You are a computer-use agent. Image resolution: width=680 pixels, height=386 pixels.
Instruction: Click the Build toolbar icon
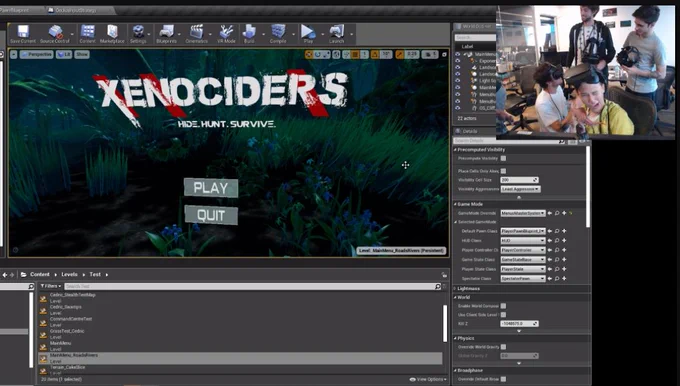[249, 34]
